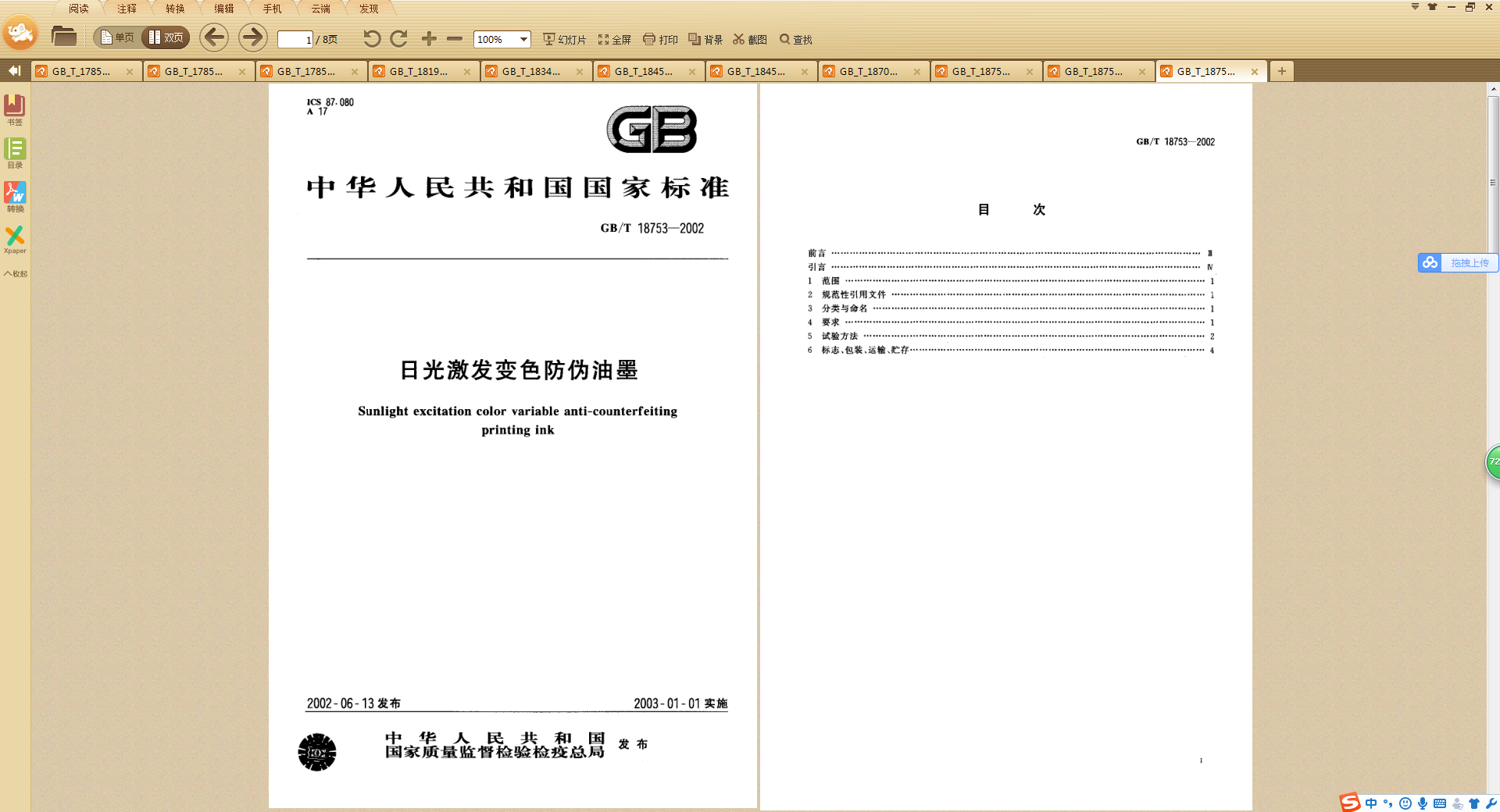Collapse the sidebar using 收起
The height and width of the screenshot is (812, 1500).
(x=15, y=274)
